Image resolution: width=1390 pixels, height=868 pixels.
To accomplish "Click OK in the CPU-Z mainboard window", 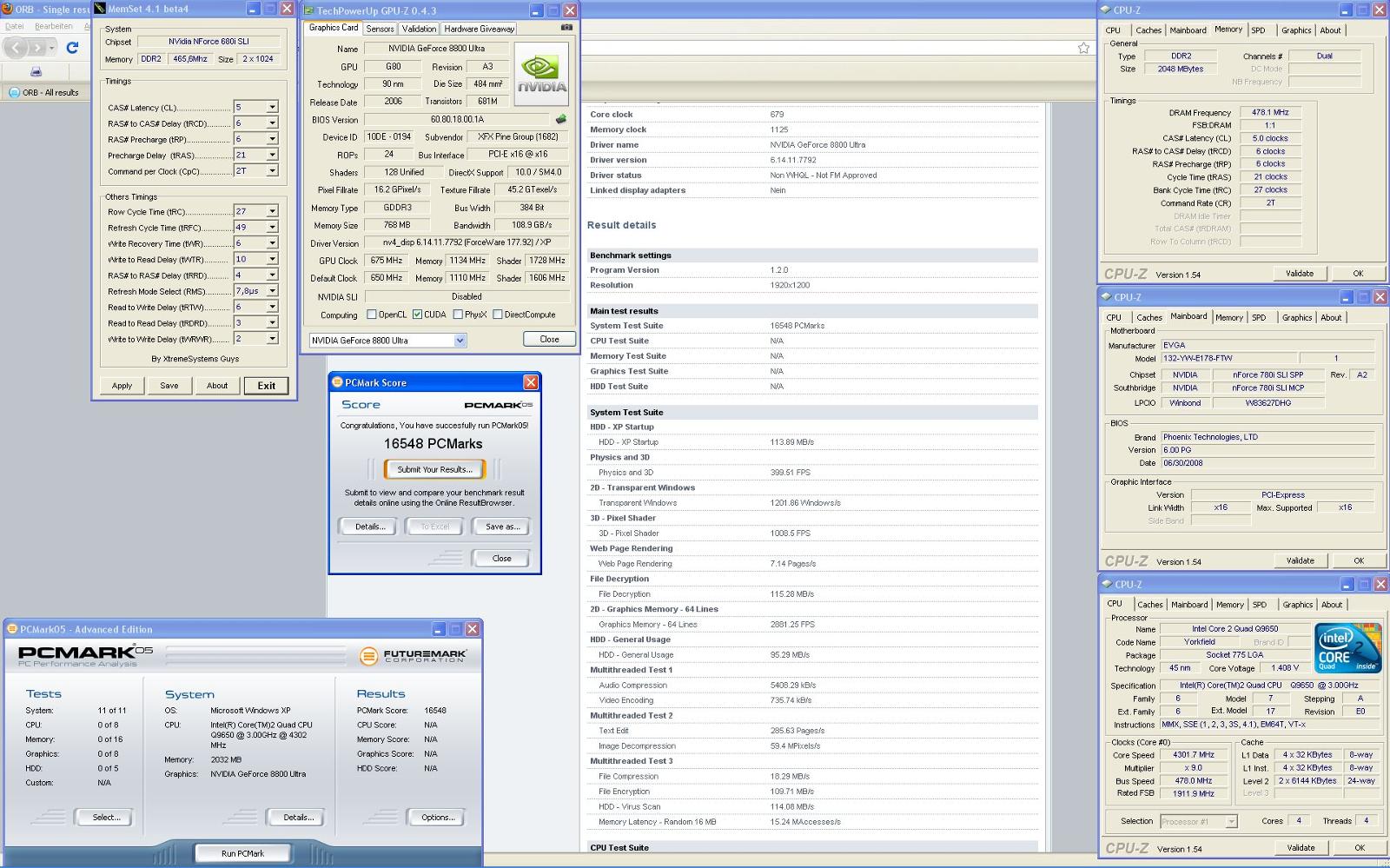I will click(1359, 560).
